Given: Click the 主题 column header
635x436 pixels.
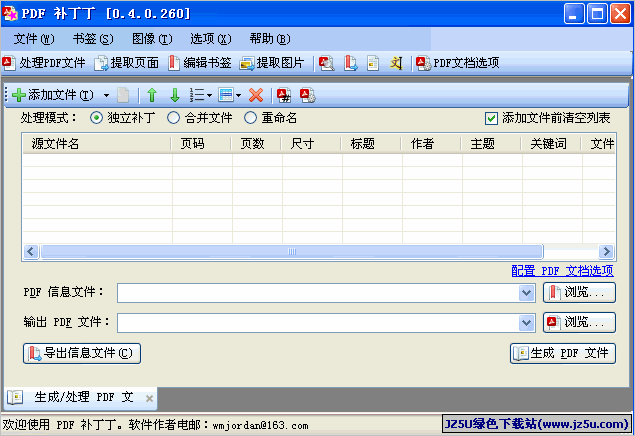Looking at the screenshot, I should pyautogui.click(x=491, y=144).
